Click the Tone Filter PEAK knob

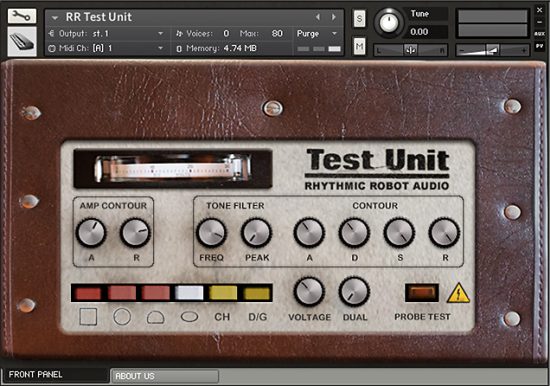point(256,233)
